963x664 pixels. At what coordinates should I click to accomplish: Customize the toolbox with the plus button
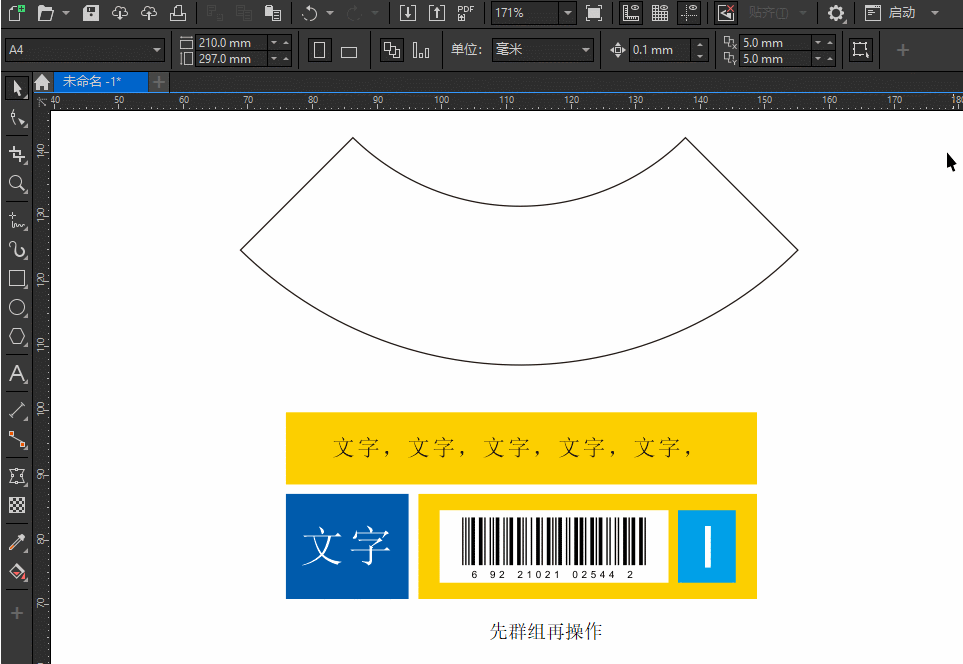tap(17, 612)
